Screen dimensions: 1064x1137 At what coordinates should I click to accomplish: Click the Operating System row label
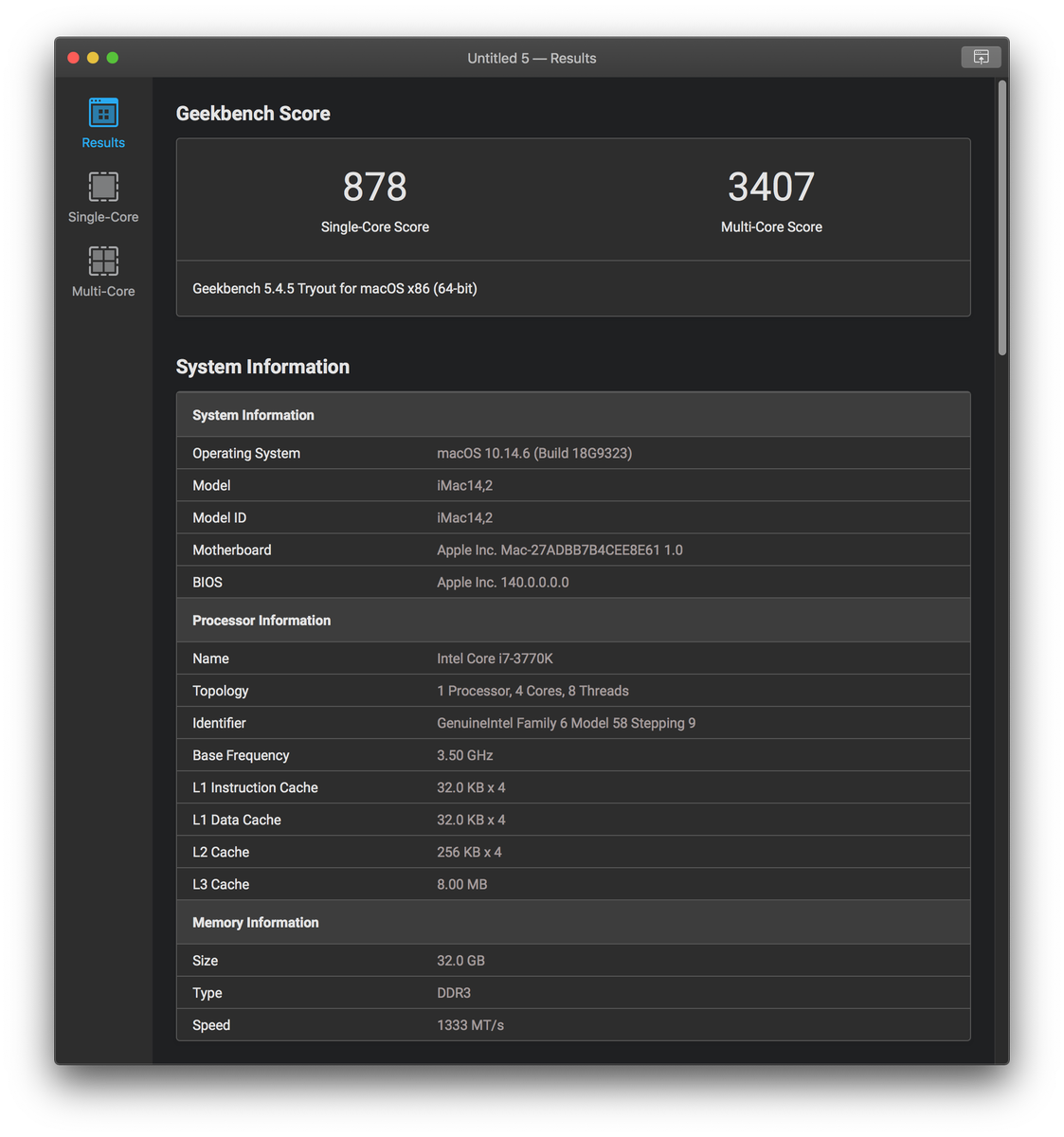point(246,454)
